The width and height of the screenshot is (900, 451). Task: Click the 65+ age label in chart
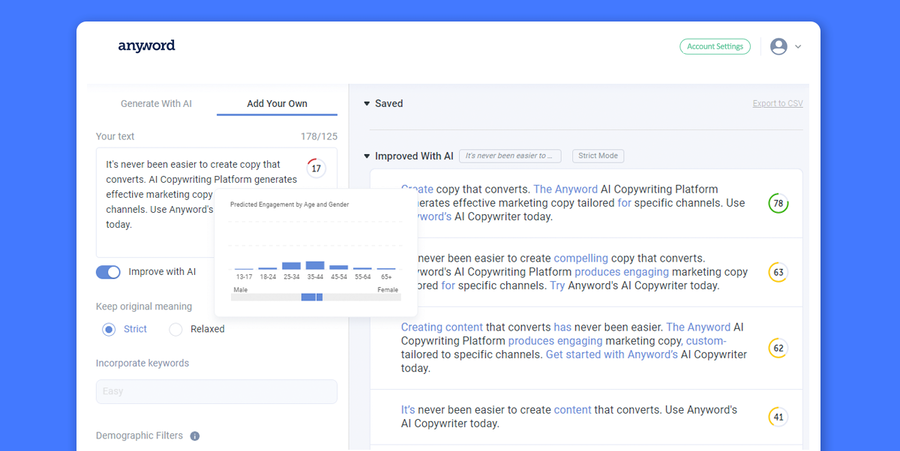click(386, 277)
